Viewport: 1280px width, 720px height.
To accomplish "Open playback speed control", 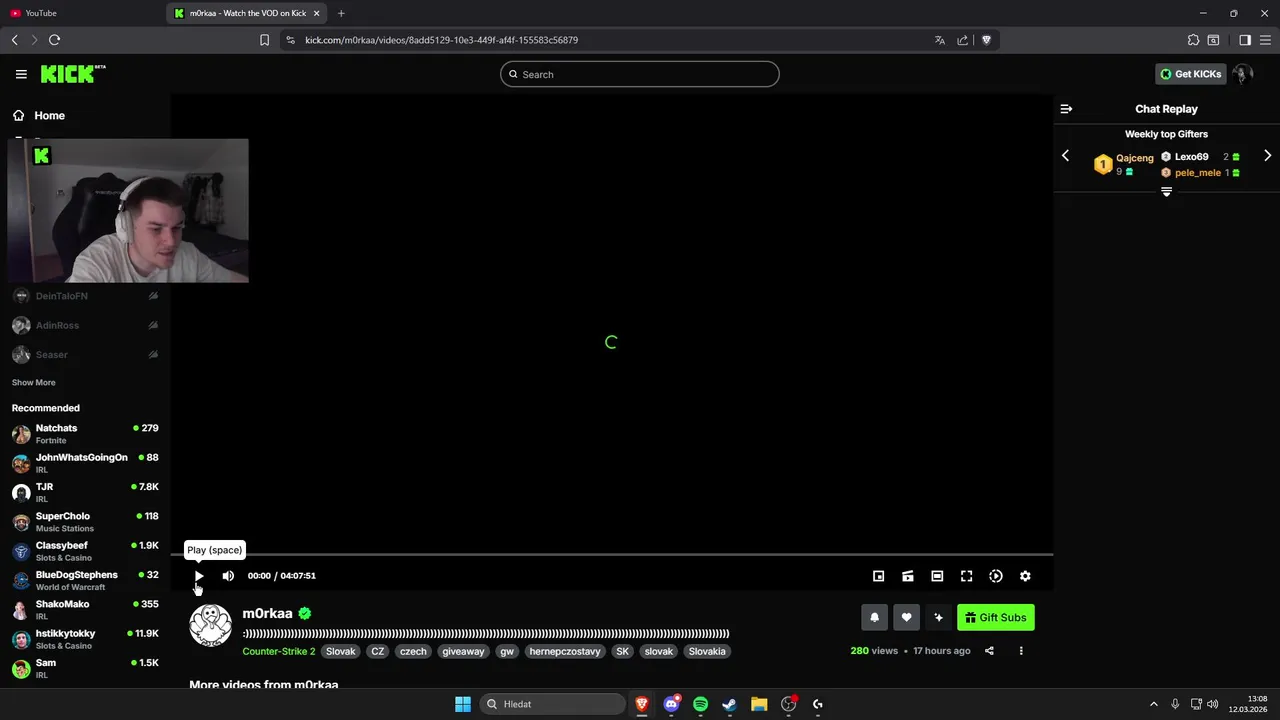I will pyautogui.click(x=996, y=576).
